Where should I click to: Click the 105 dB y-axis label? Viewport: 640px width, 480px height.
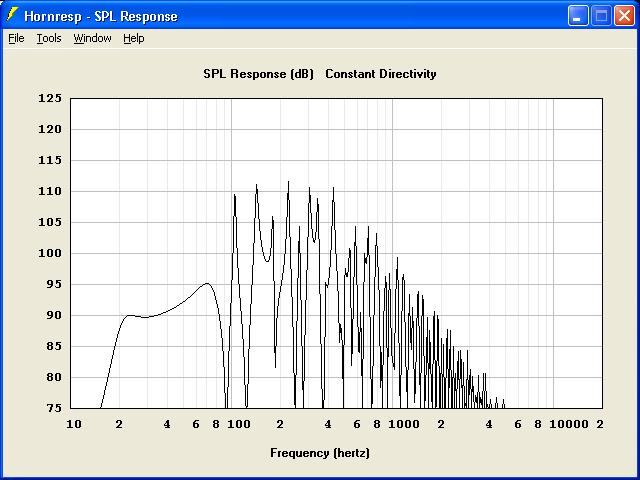tap(50, 222)
